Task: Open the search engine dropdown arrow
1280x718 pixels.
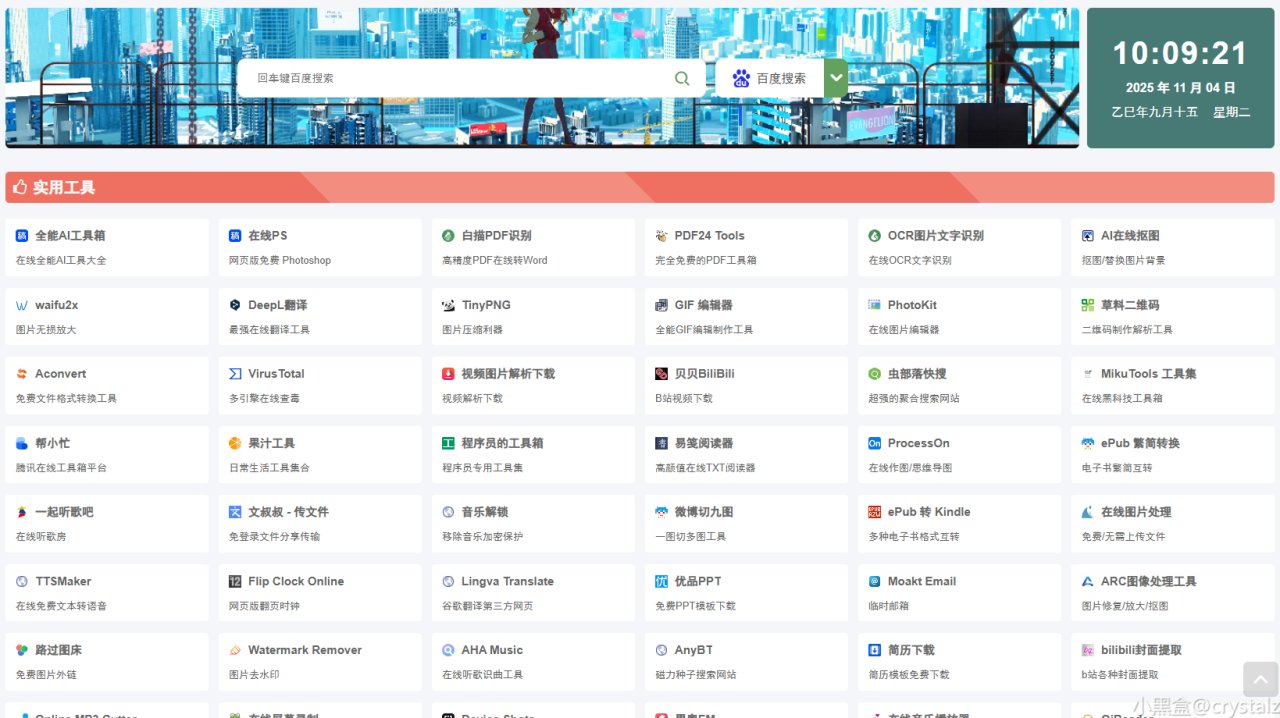Action: pyautogui.click(x=836, y=78)
